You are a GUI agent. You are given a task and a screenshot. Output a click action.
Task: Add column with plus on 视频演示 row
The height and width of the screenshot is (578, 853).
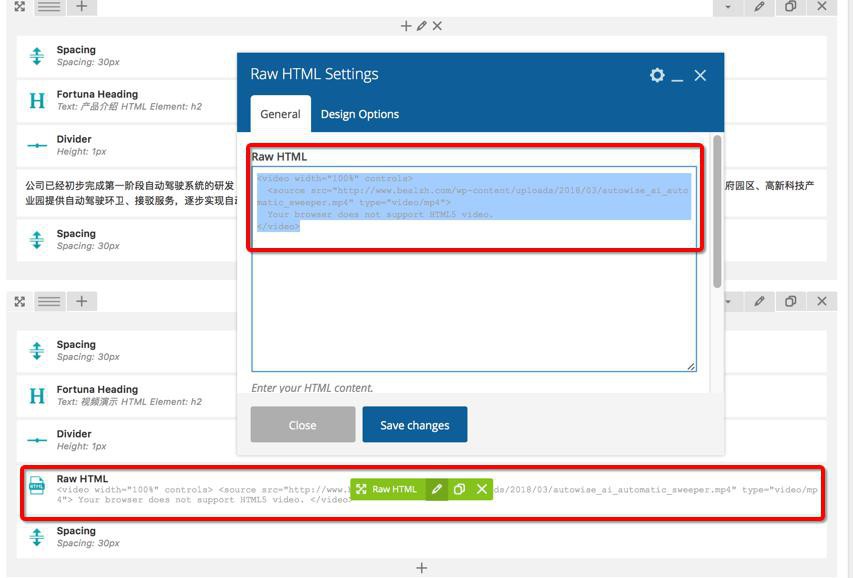point(82,302)
